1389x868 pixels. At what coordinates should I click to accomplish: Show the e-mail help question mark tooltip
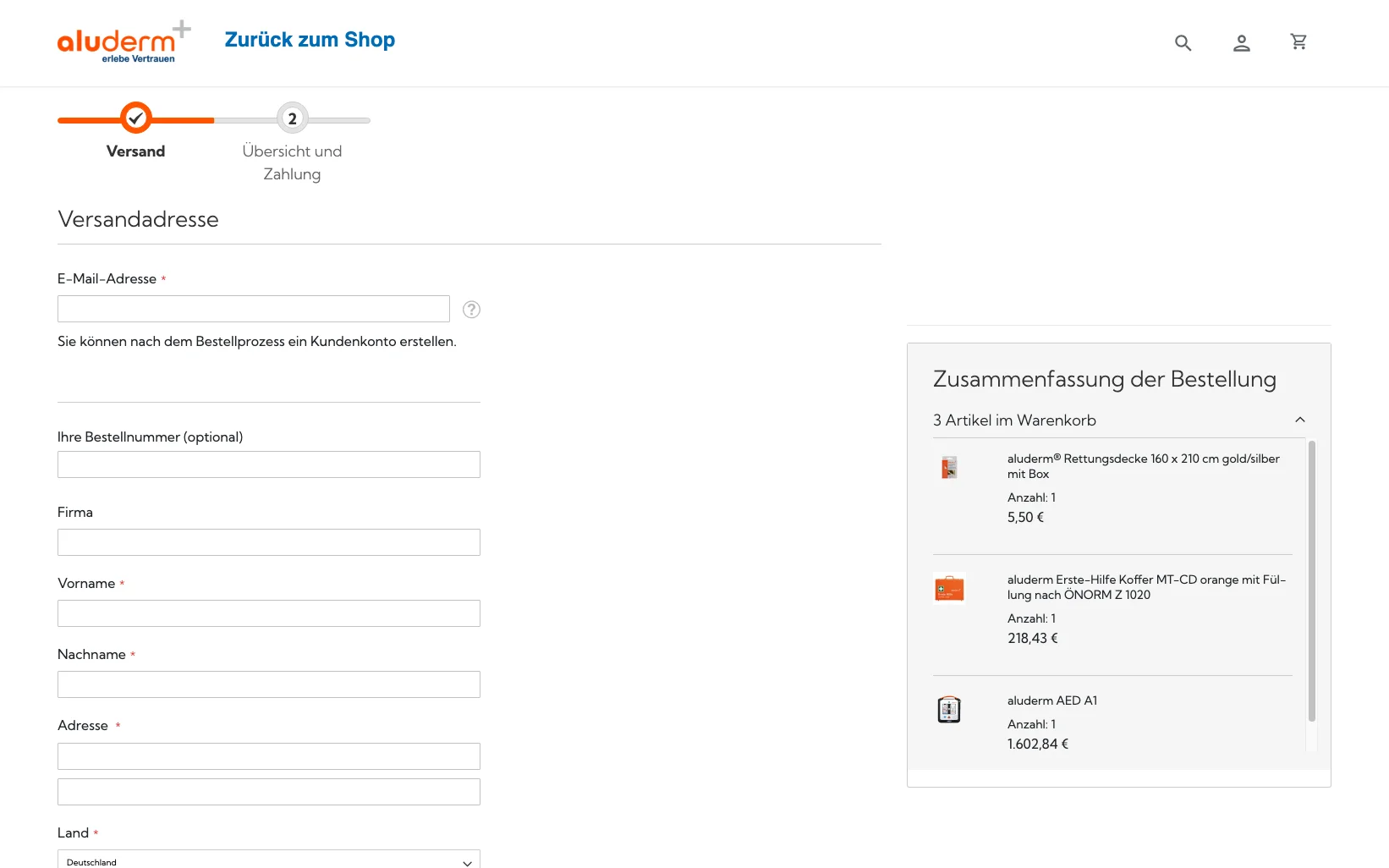(471, 310)
